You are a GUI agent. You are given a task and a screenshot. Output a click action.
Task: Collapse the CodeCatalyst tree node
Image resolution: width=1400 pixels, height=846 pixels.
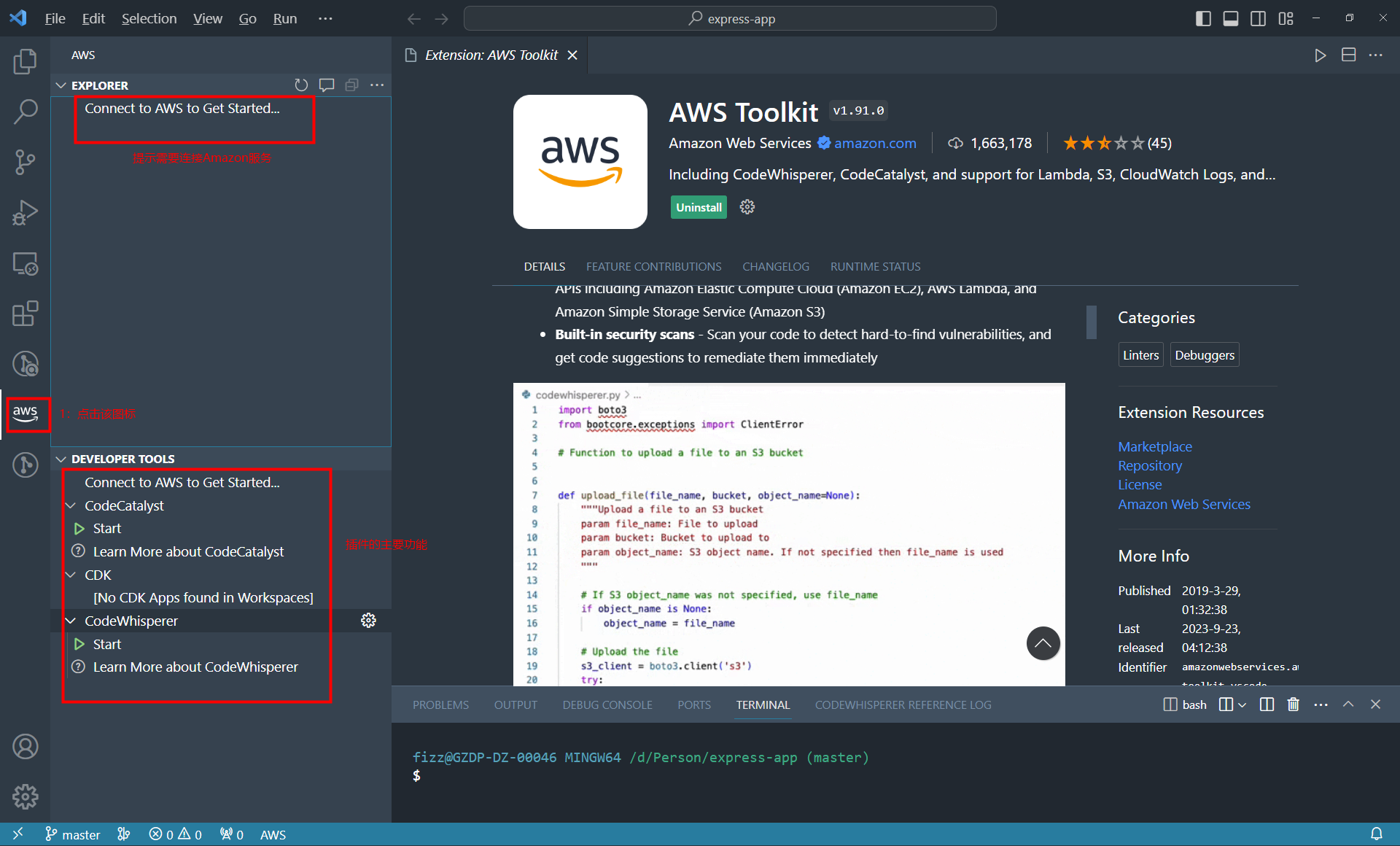[x=71, y=505]
